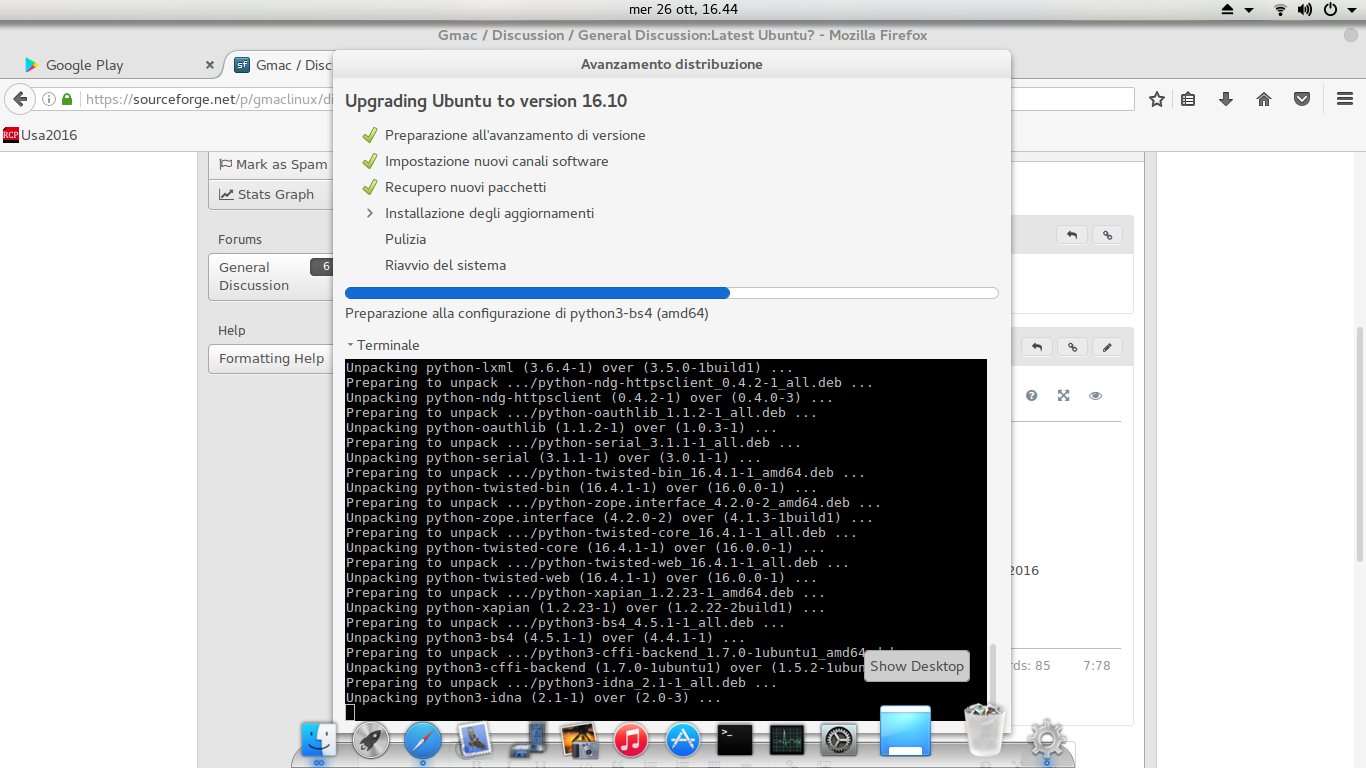Click reply arrow button on second post
Viewport: 1366px width, 768px height.
click(x=1037, y=347)
